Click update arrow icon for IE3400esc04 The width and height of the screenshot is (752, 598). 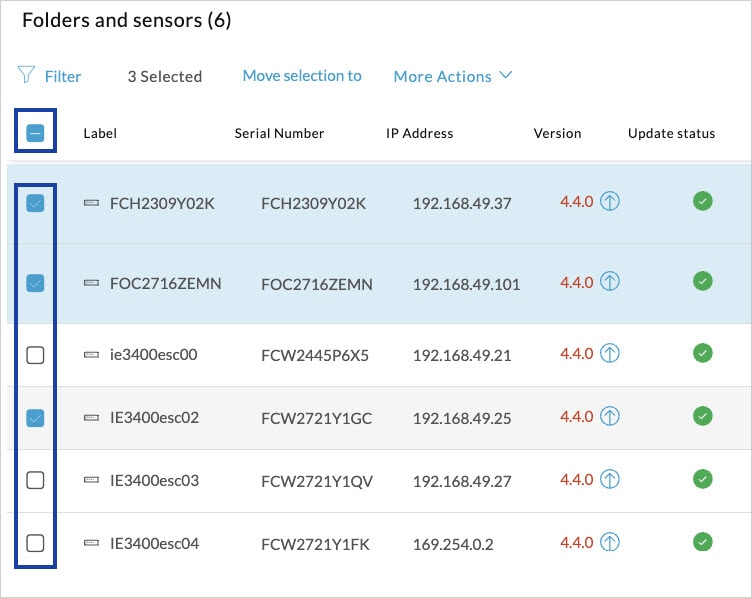(610, 542)
